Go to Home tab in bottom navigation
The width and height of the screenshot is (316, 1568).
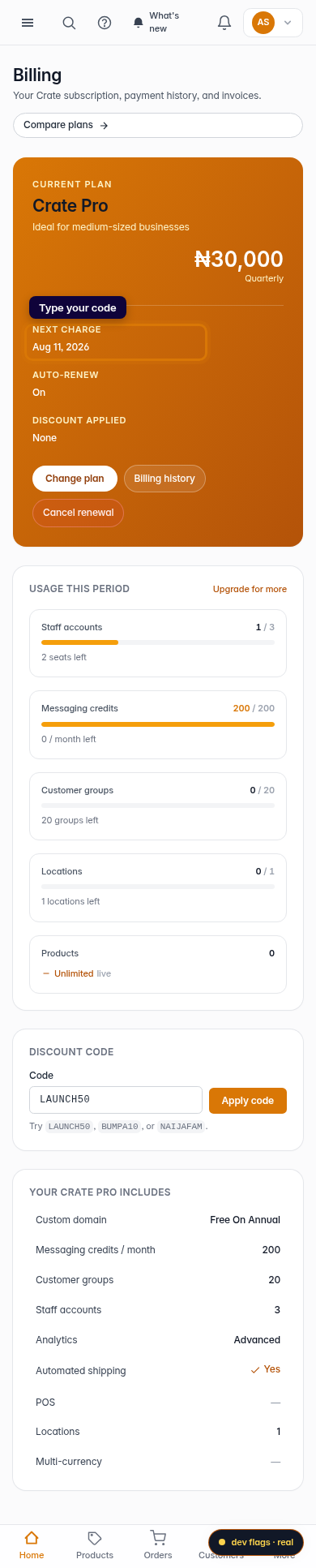[x=32, y=1544]
